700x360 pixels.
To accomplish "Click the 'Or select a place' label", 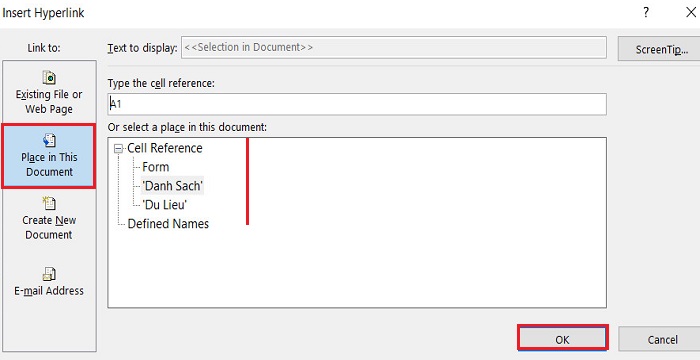I will 187,127.
